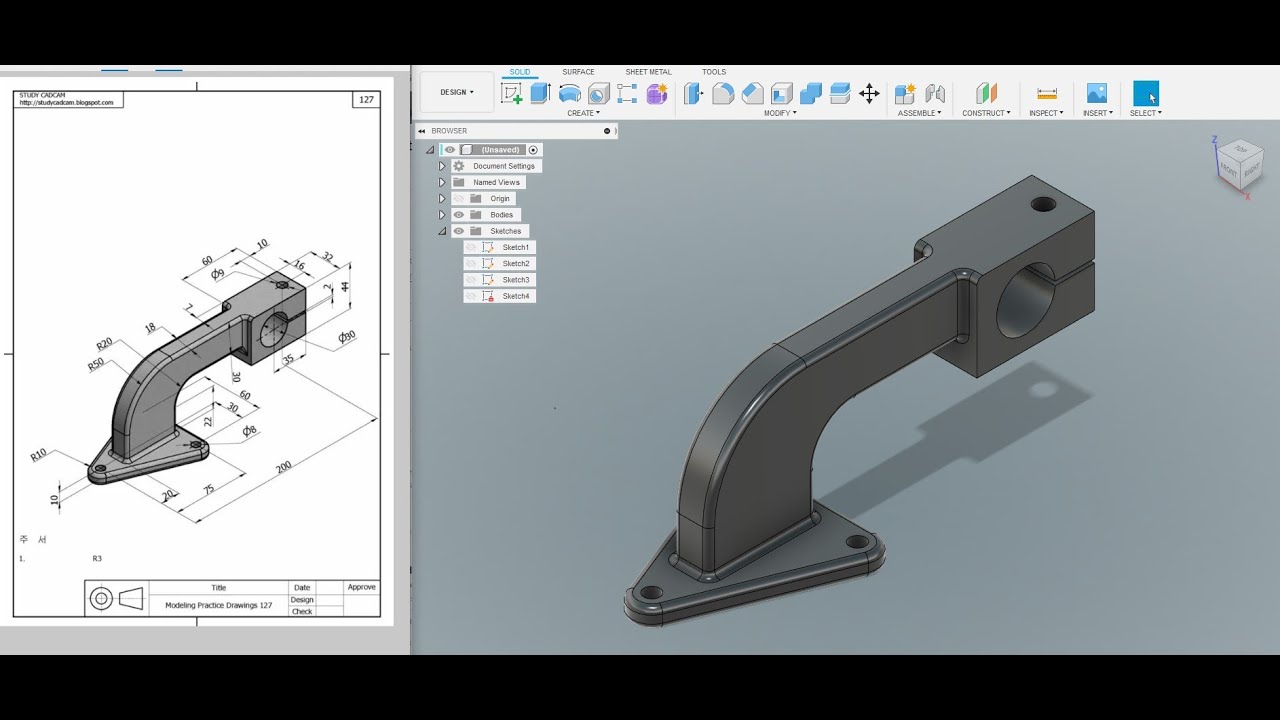Select the Revolve tool
The width and height of the screenshot is (1280, 720).
(570, 94)
